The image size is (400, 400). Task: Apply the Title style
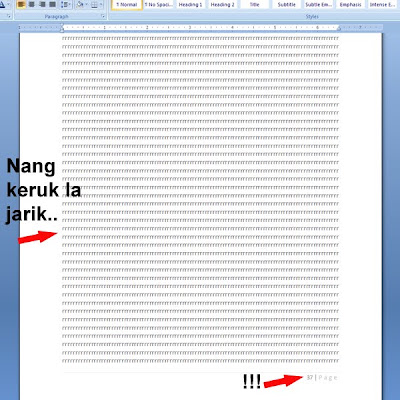point(254,5)
